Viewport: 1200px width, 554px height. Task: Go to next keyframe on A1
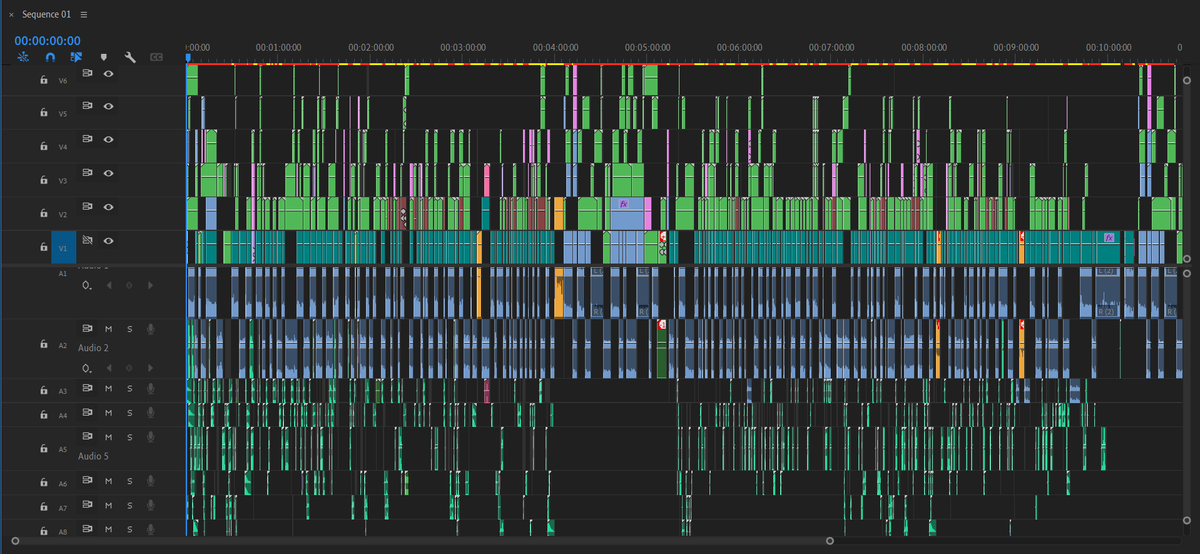point(151,286)
